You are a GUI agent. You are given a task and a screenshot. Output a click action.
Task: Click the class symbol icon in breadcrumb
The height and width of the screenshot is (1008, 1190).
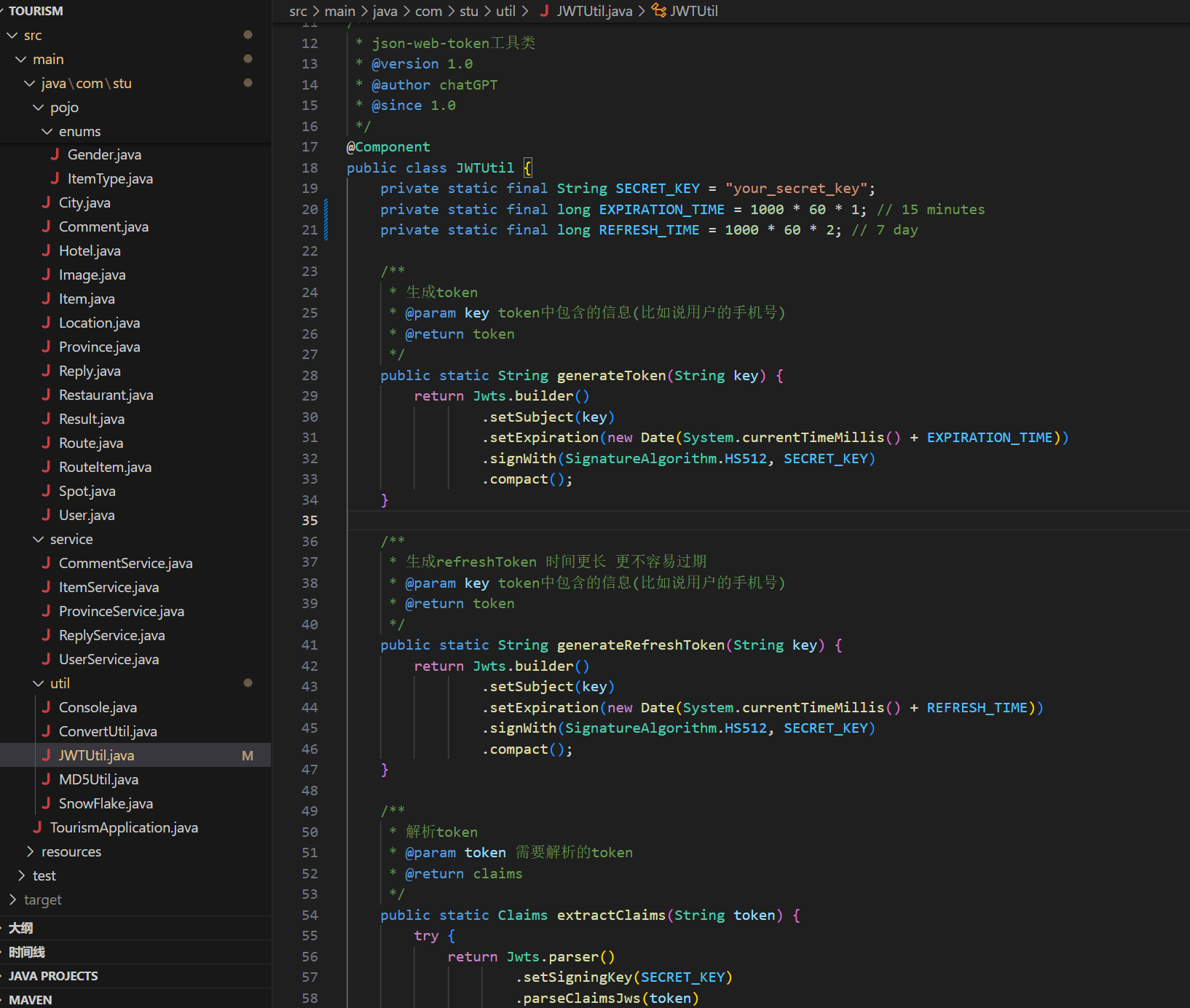658,10
